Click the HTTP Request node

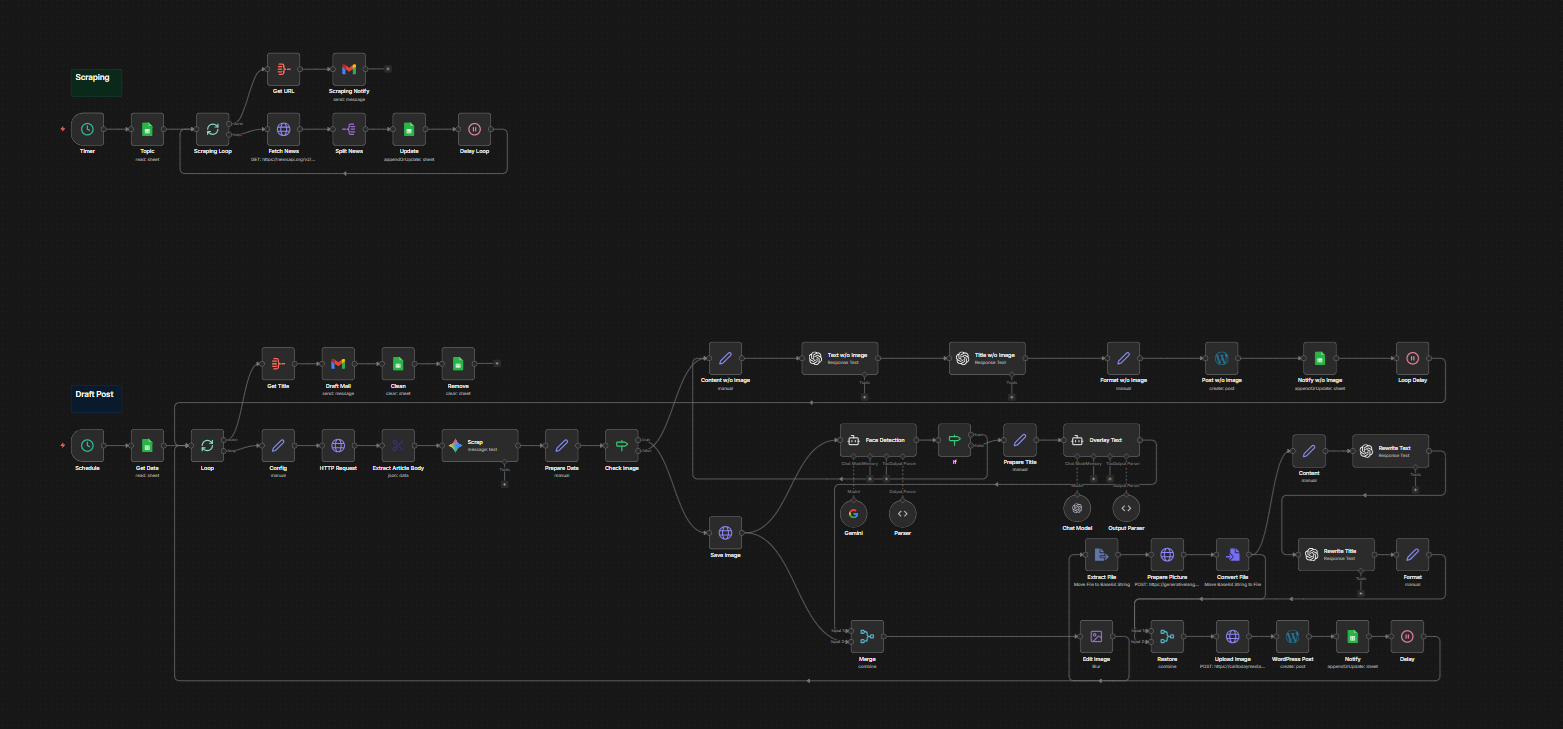click(338, 445)
